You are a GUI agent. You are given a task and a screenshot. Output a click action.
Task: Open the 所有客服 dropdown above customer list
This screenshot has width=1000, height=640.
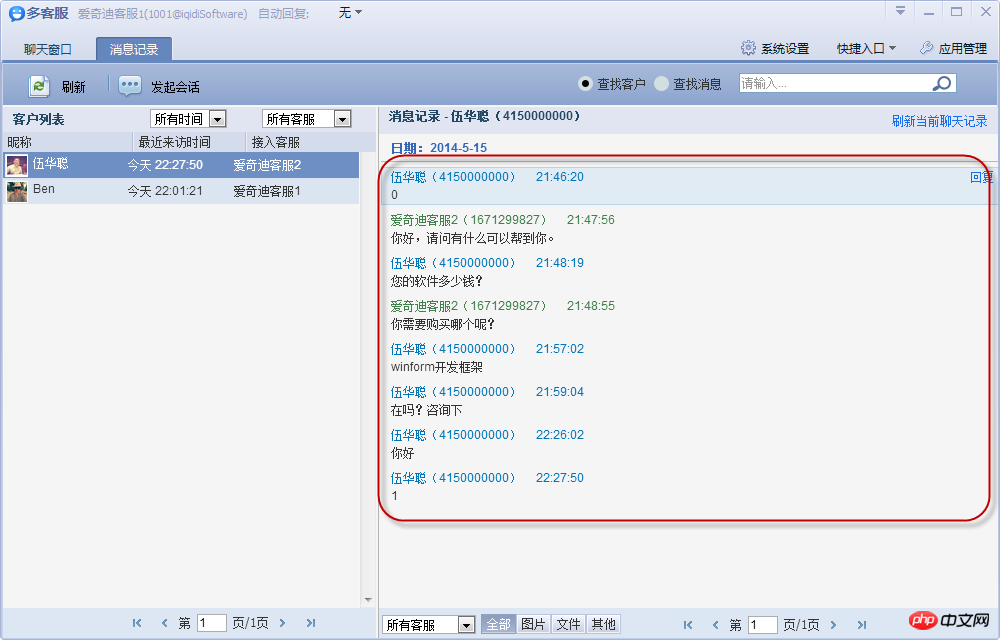coord(307,119)
